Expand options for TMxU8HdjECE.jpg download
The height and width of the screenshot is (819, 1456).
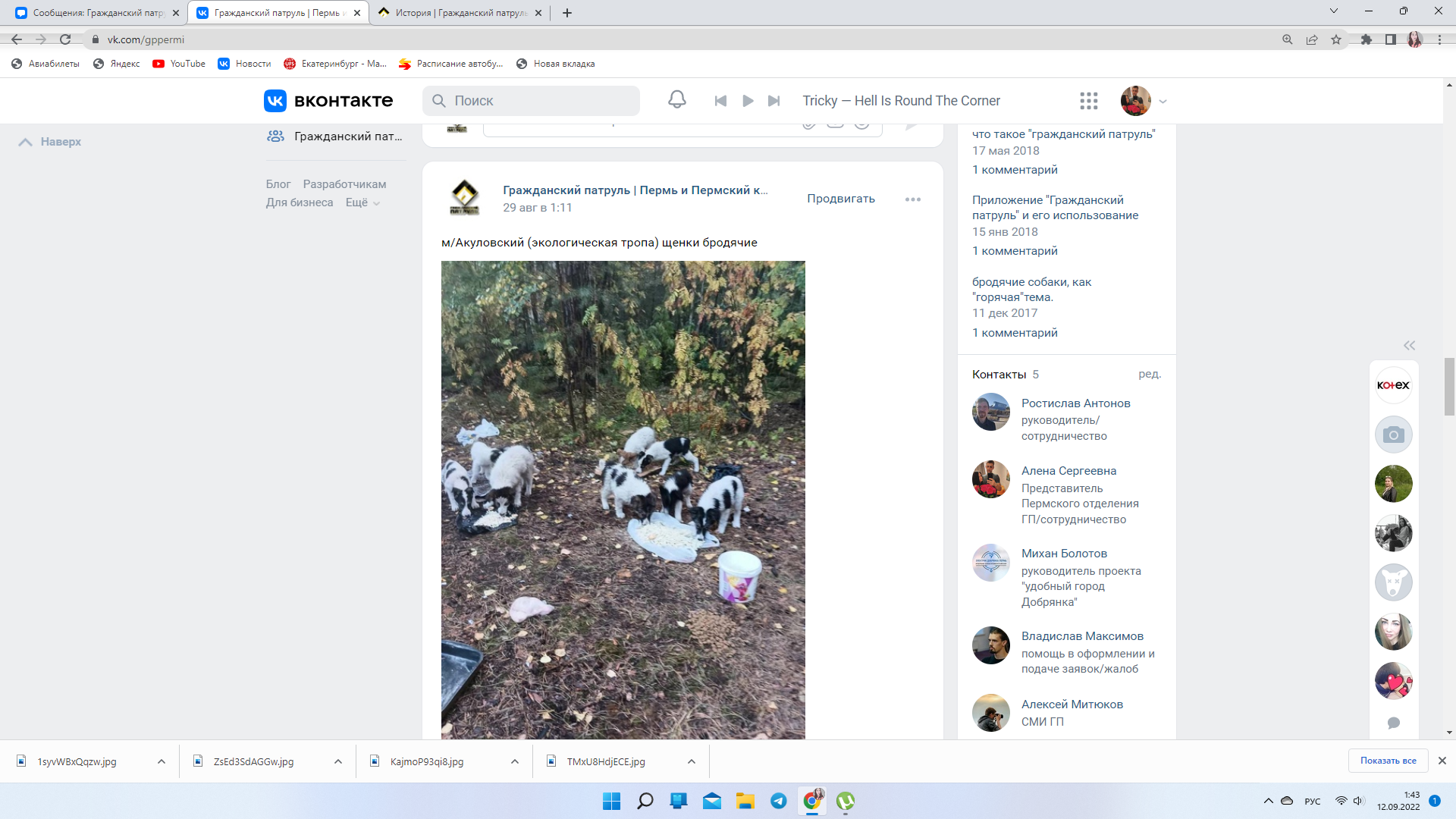click(692, 761)
